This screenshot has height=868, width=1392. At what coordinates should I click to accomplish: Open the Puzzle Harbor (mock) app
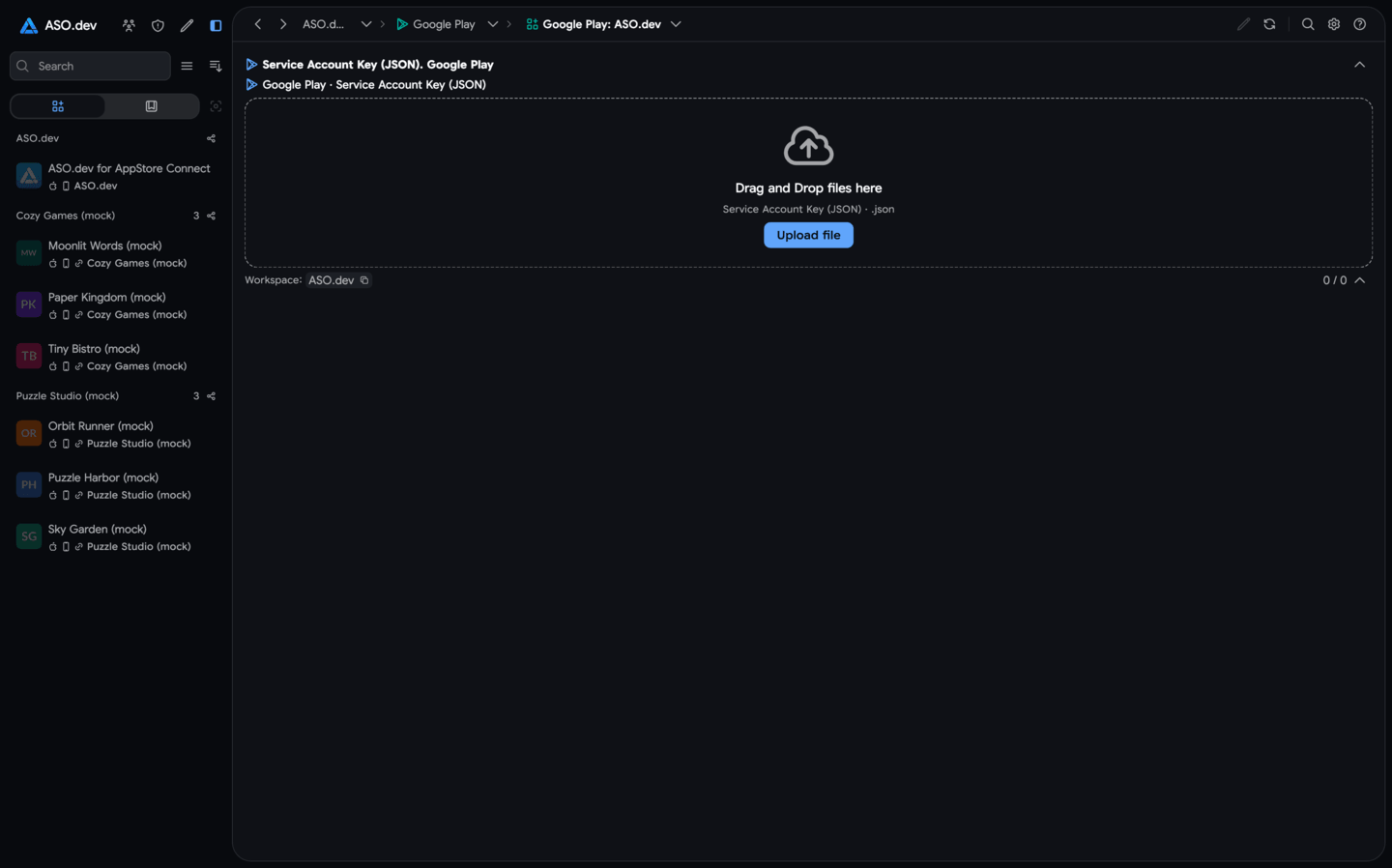tap(116, 485)
